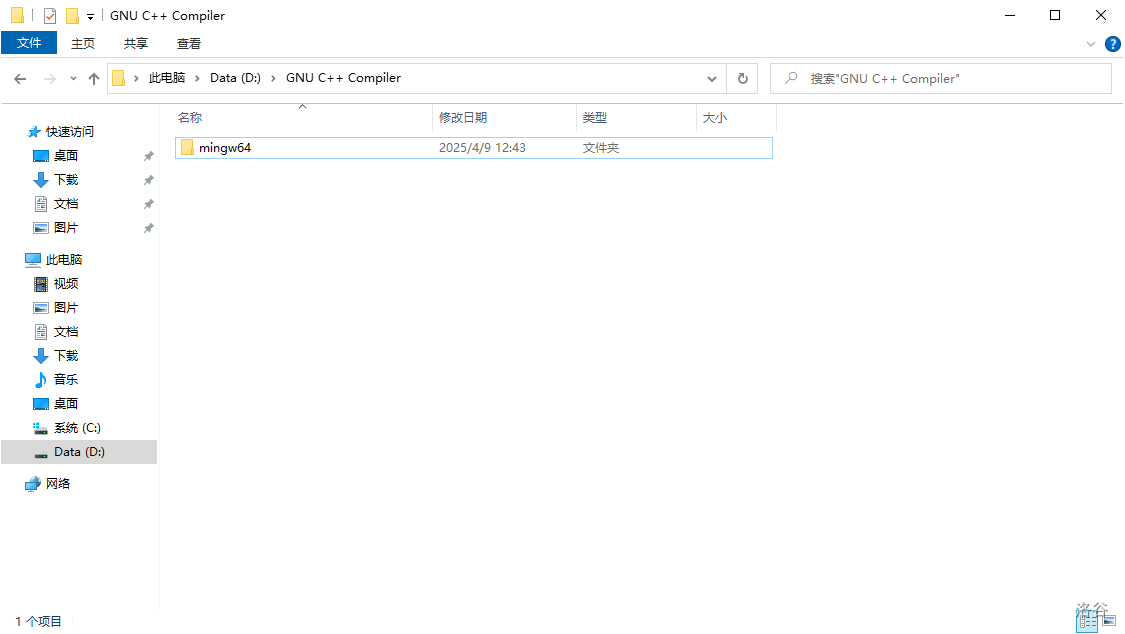Open the Help question mark icon

pyautogui.click(x=1112, y=44)
